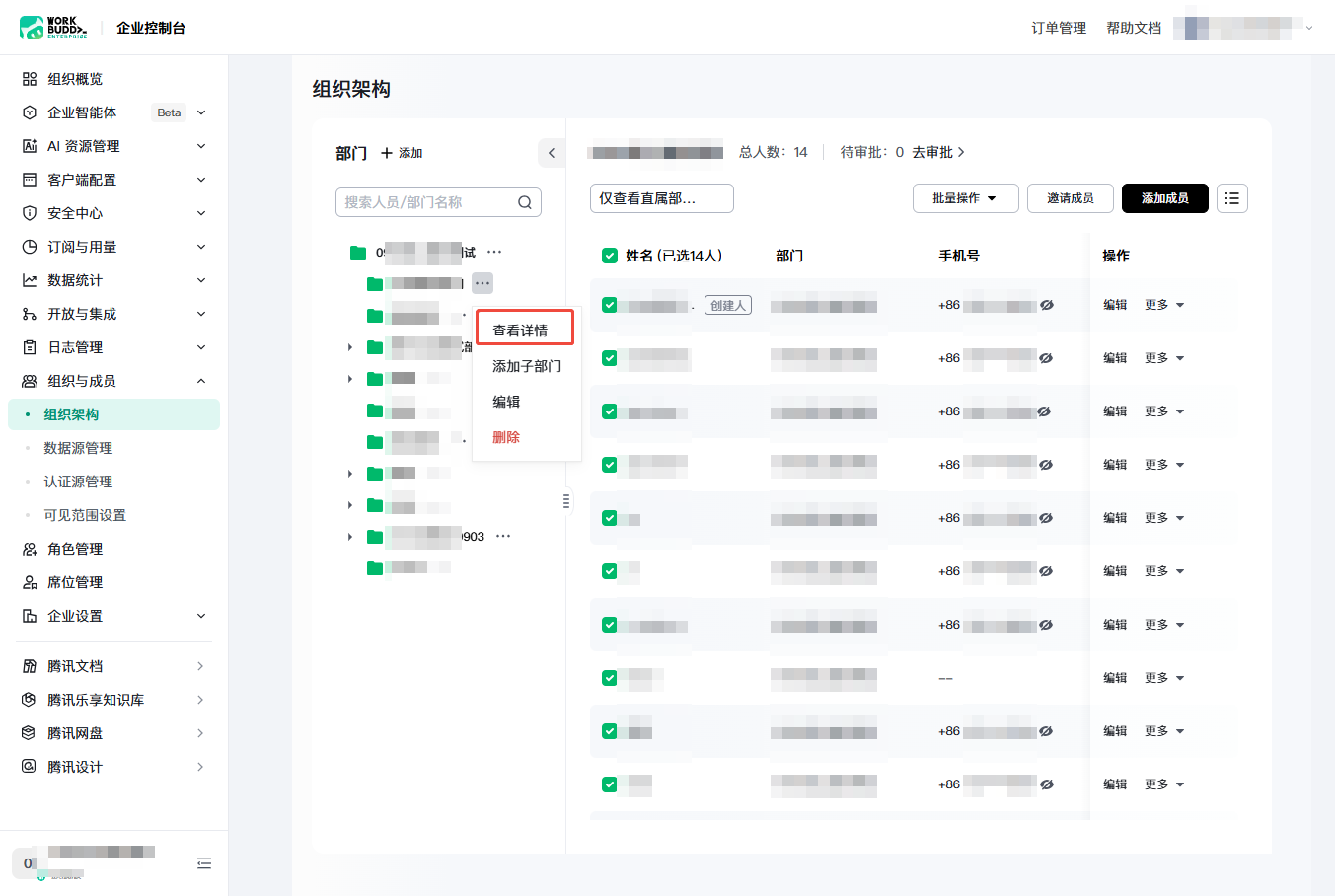This screenshot has height=896, width=1335.
Task: Click the sidebar collapse icon at bottom left
Action: pyautogui.click(x=204, y=863)
